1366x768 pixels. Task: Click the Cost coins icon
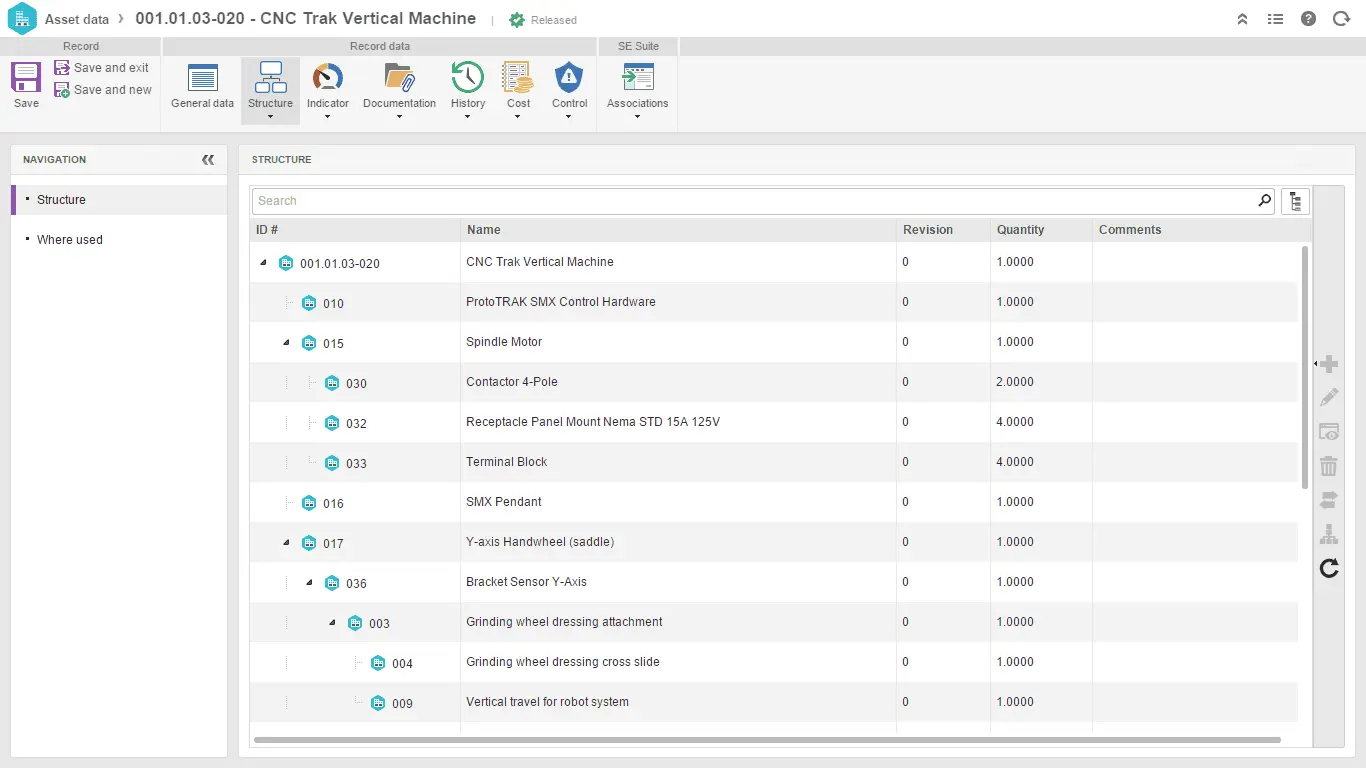[518, 78]
